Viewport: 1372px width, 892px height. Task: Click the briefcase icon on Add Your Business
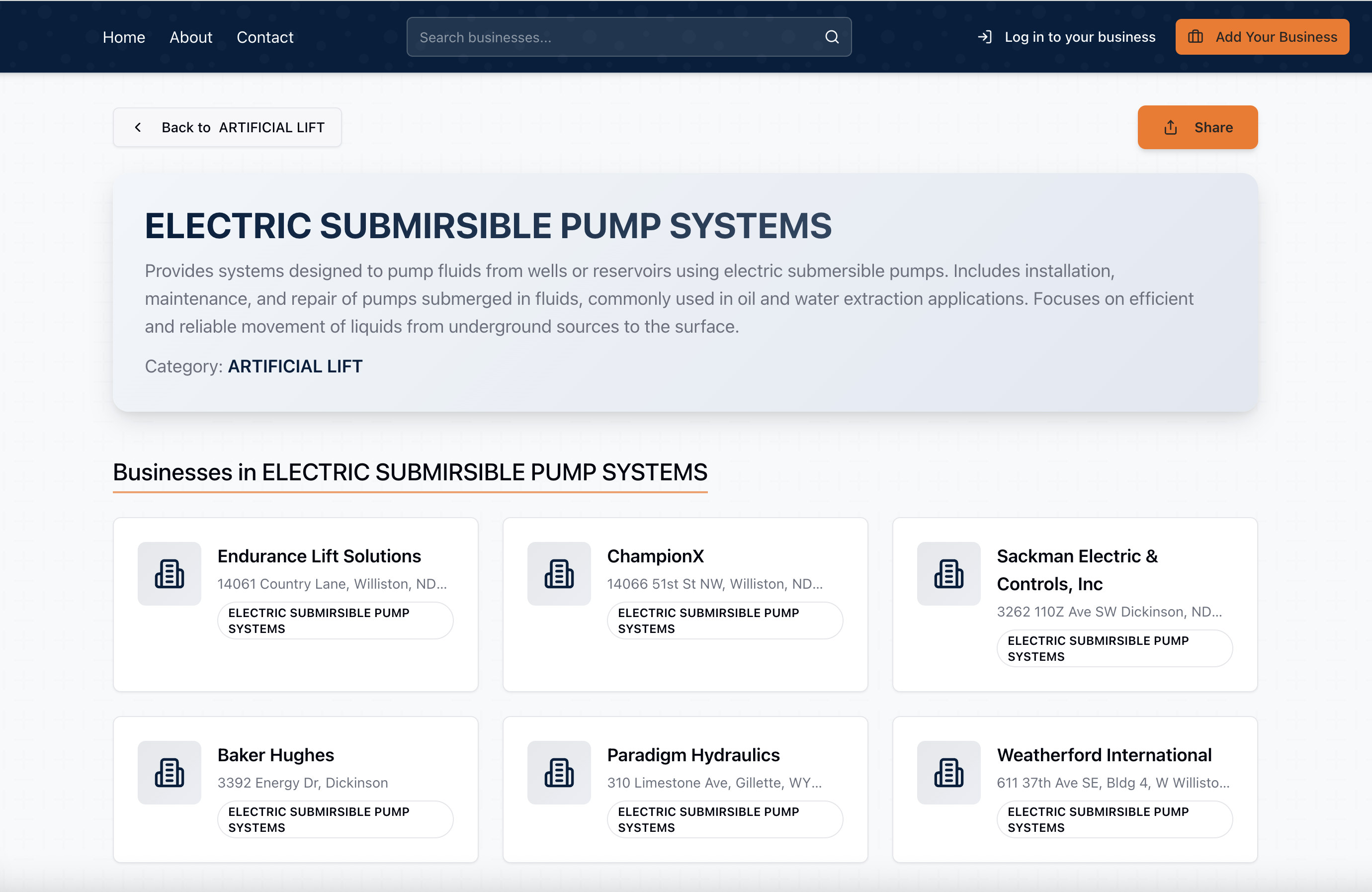pos(1195,37)
